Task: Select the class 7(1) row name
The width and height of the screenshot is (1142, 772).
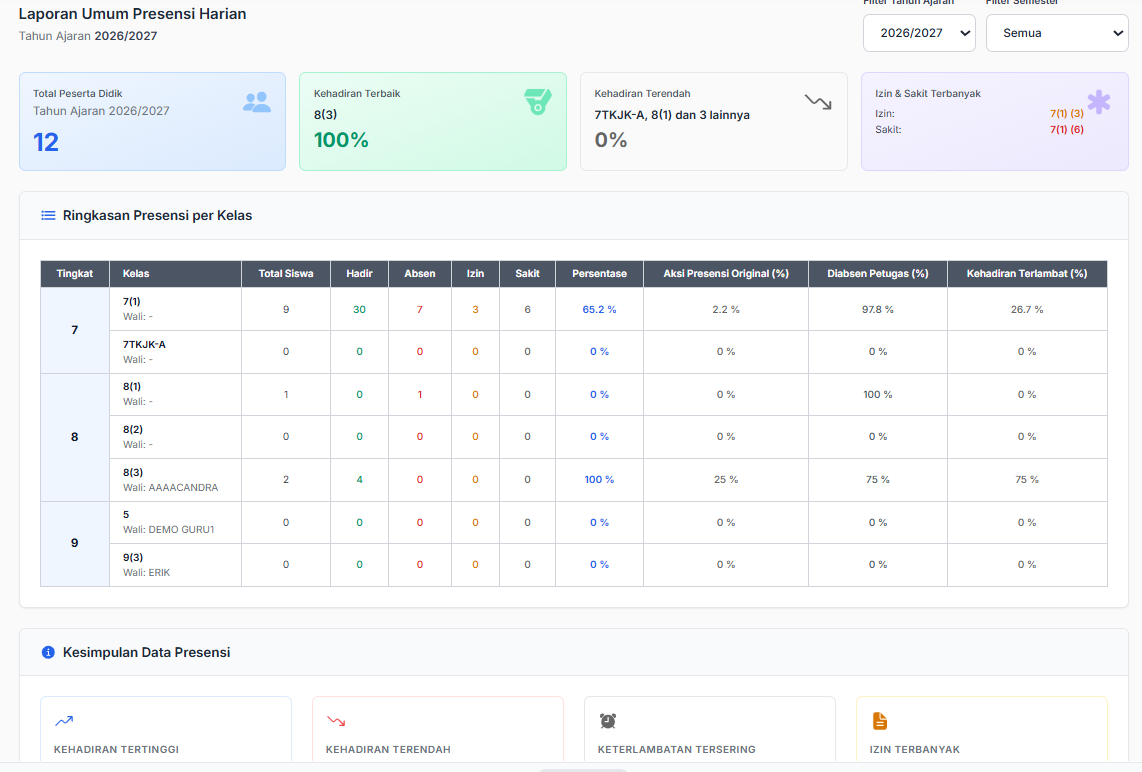Action: (x=132, y=302)
